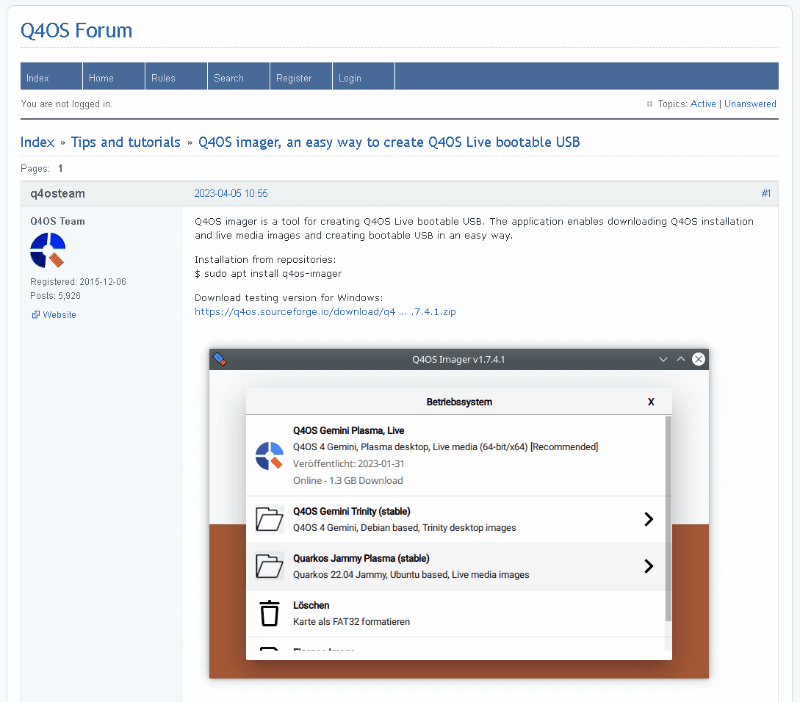The width and height of the screenshot is (800, 702).
Task: Click the external link icon beside Website
Action: (x=36, y=315)
